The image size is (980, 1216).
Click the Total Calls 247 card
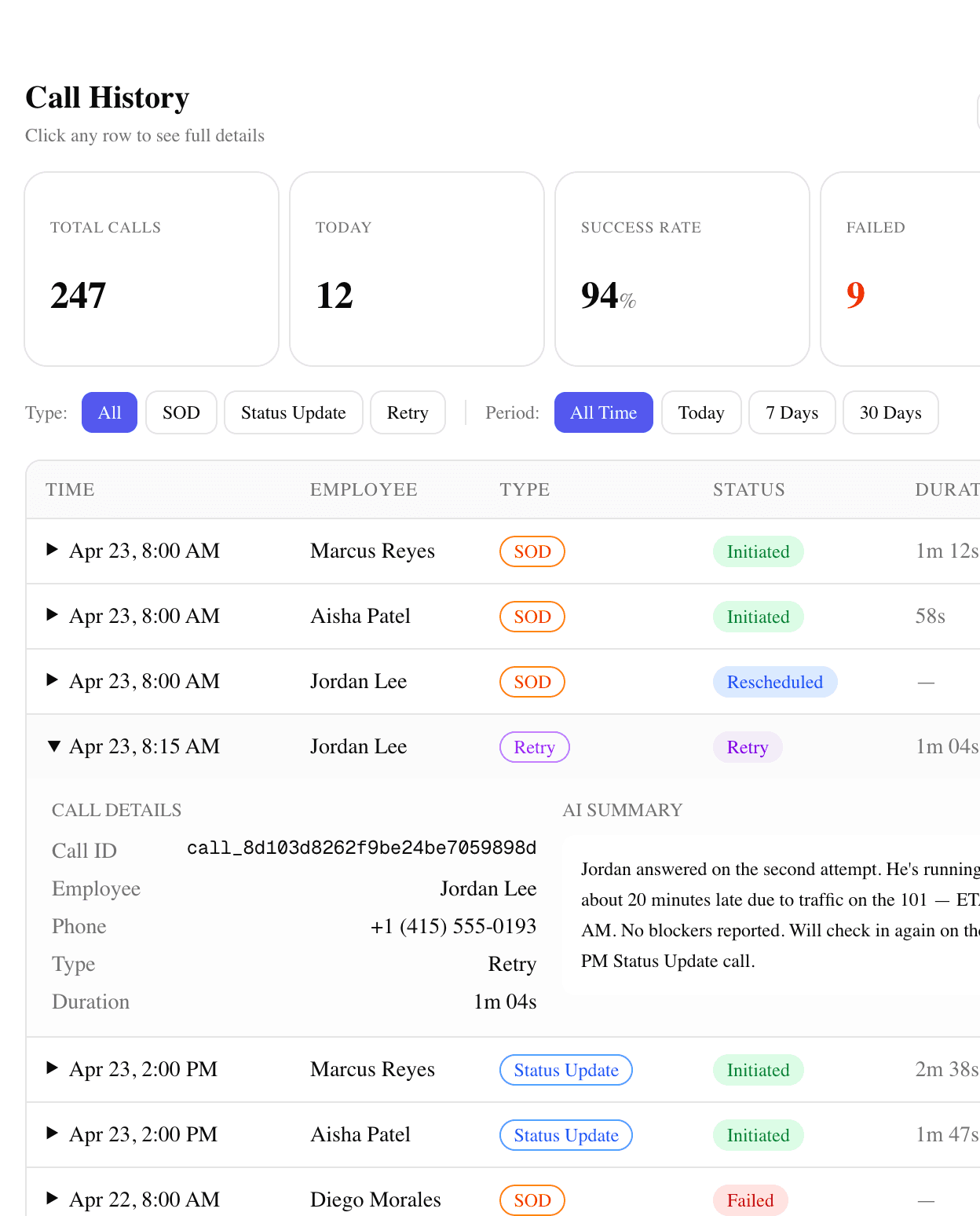152,269
